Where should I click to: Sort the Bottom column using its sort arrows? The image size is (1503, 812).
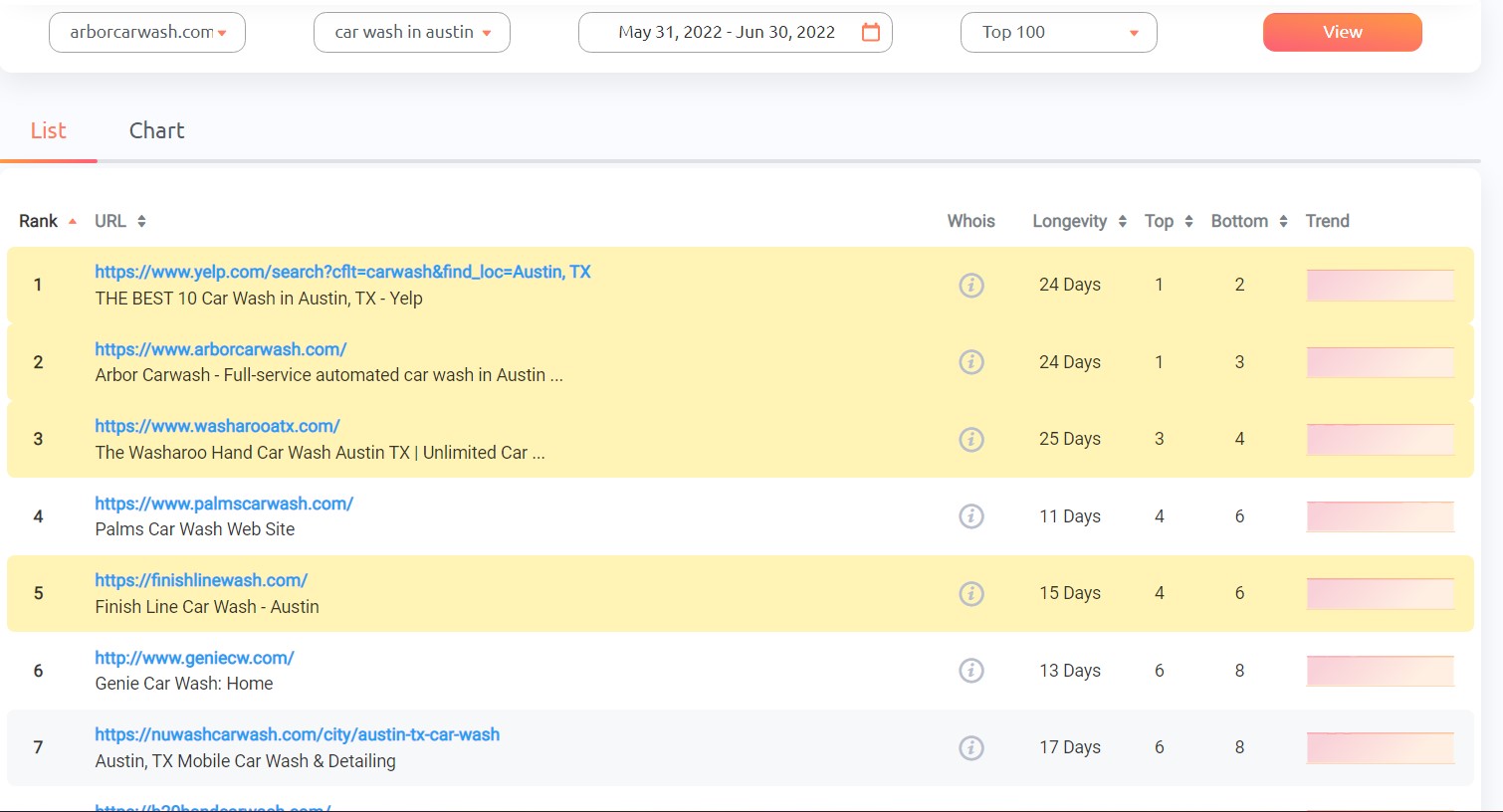[x=1283, y=221]
